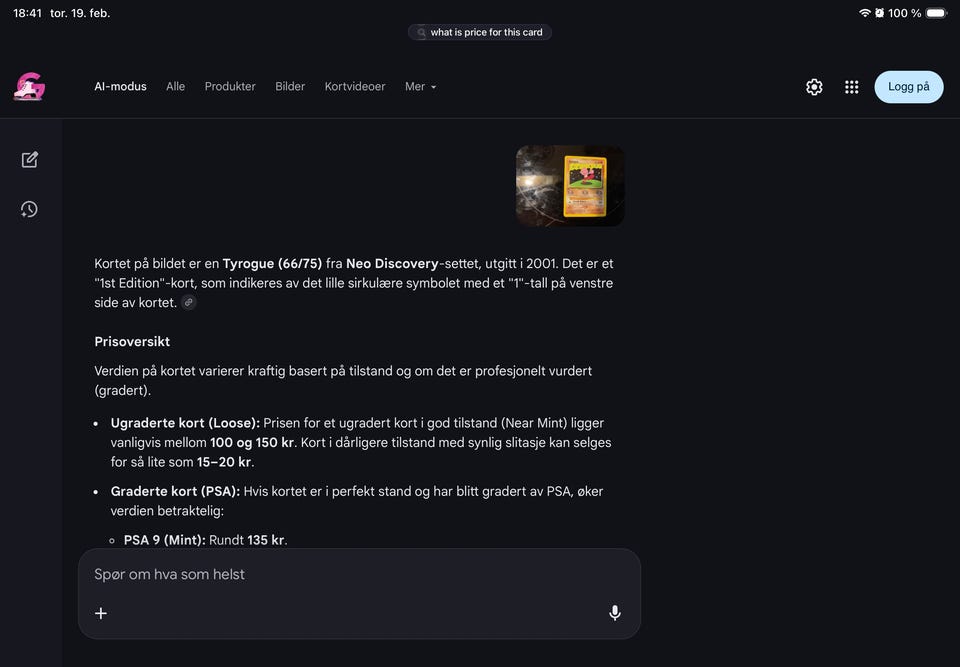Open AI mode history icon
Screen dimensions: 960x667
29,209
